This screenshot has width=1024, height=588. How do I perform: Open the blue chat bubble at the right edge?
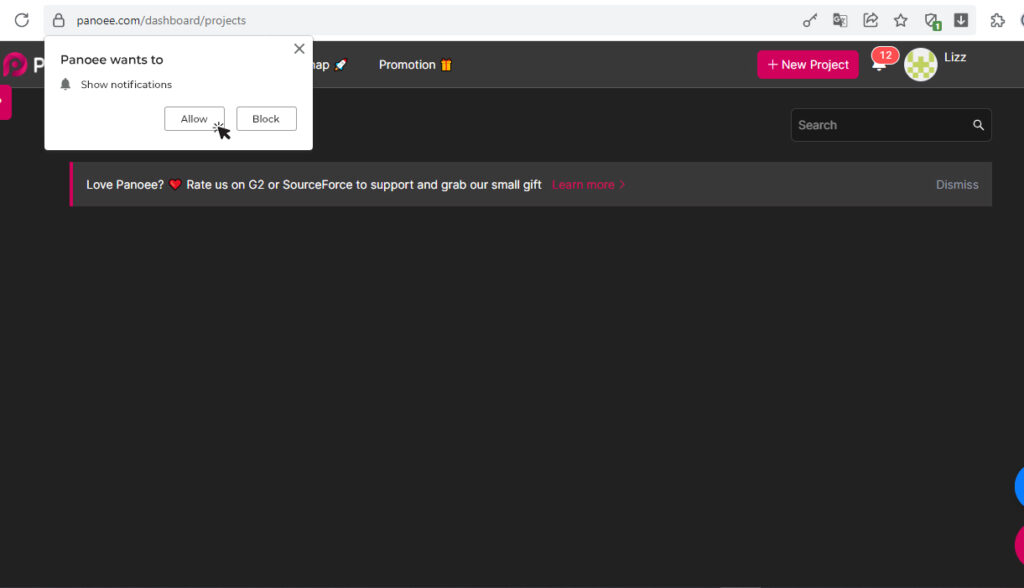click(1019, 486)
